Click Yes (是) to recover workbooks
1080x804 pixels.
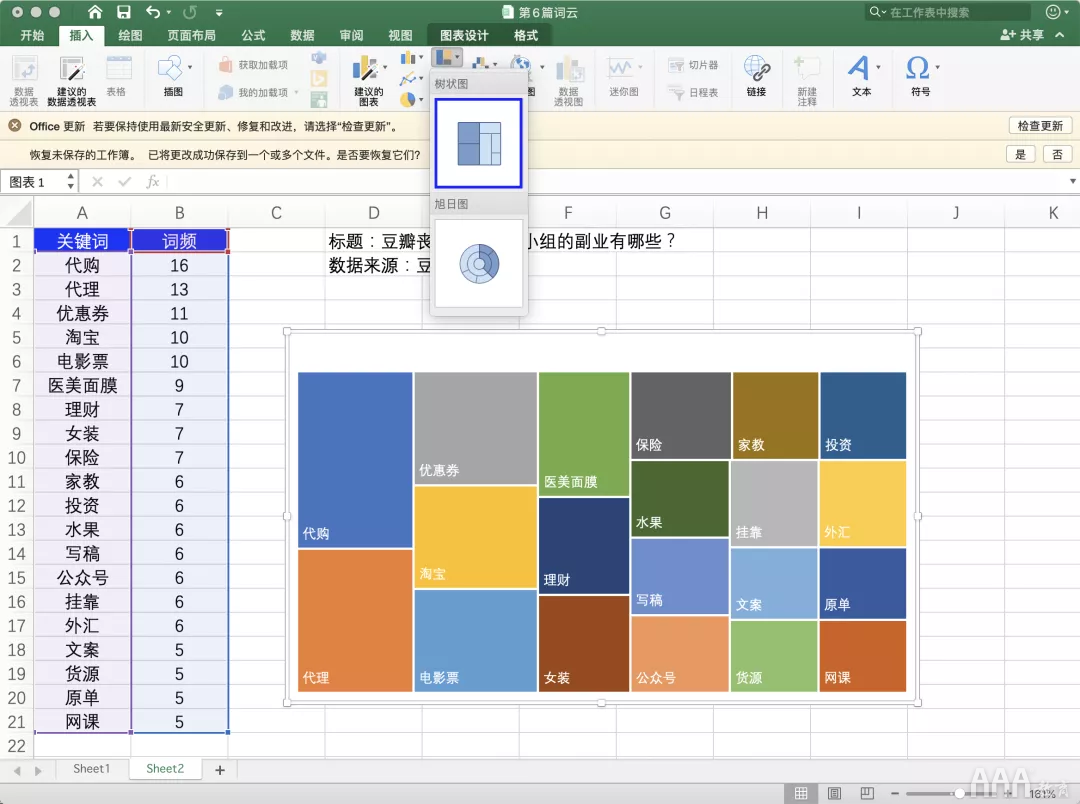[x=1020, y=154]
